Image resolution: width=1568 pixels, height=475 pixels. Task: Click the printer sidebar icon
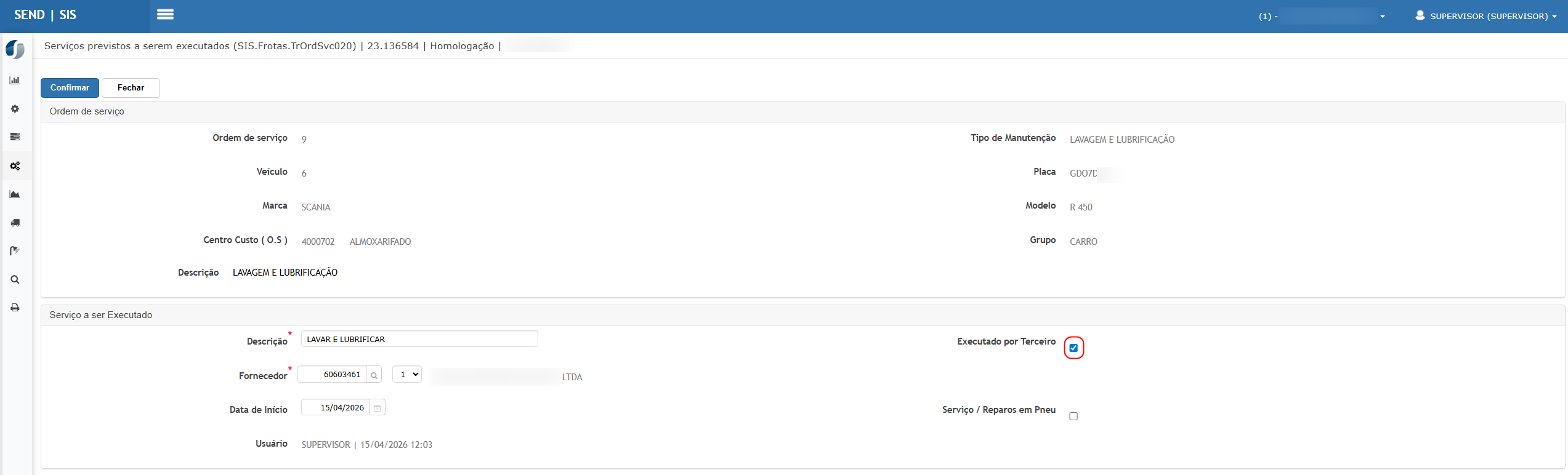tap(15, 308)
